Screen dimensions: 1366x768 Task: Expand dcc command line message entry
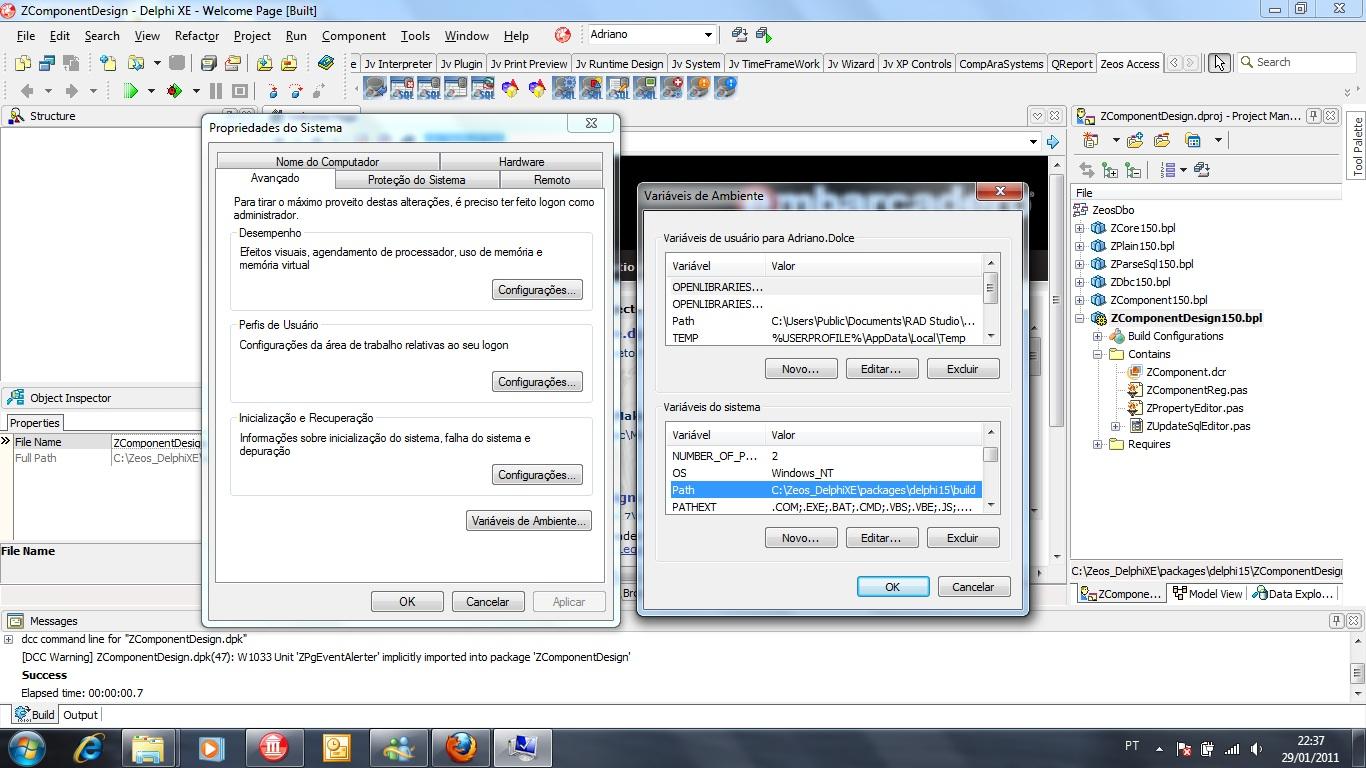9,639
